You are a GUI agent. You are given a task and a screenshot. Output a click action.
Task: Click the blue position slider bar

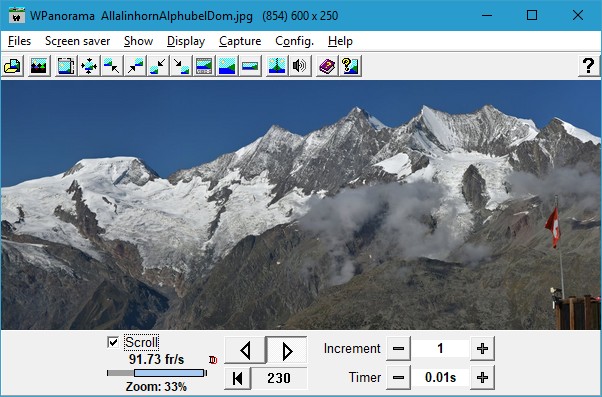click(169, 373)
